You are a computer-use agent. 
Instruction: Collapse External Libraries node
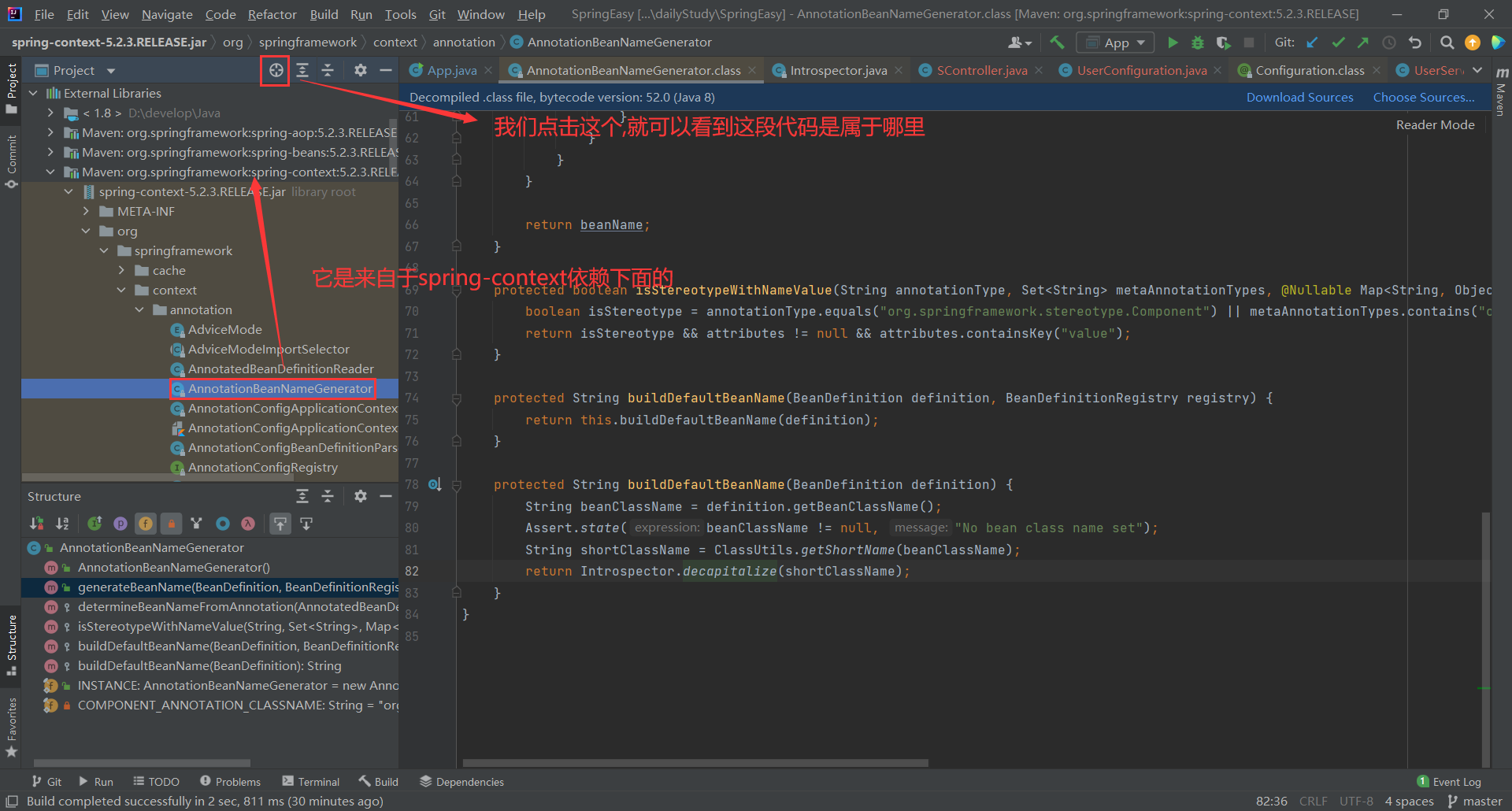click(33, 93)
